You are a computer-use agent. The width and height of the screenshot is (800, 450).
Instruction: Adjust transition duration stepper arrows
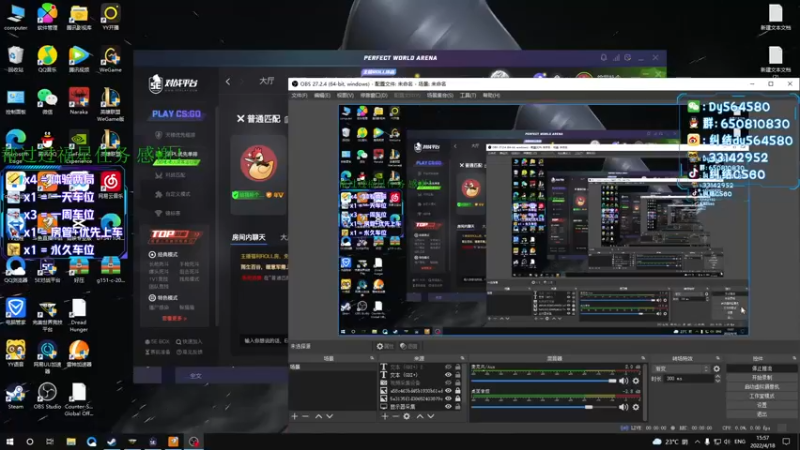717,379
